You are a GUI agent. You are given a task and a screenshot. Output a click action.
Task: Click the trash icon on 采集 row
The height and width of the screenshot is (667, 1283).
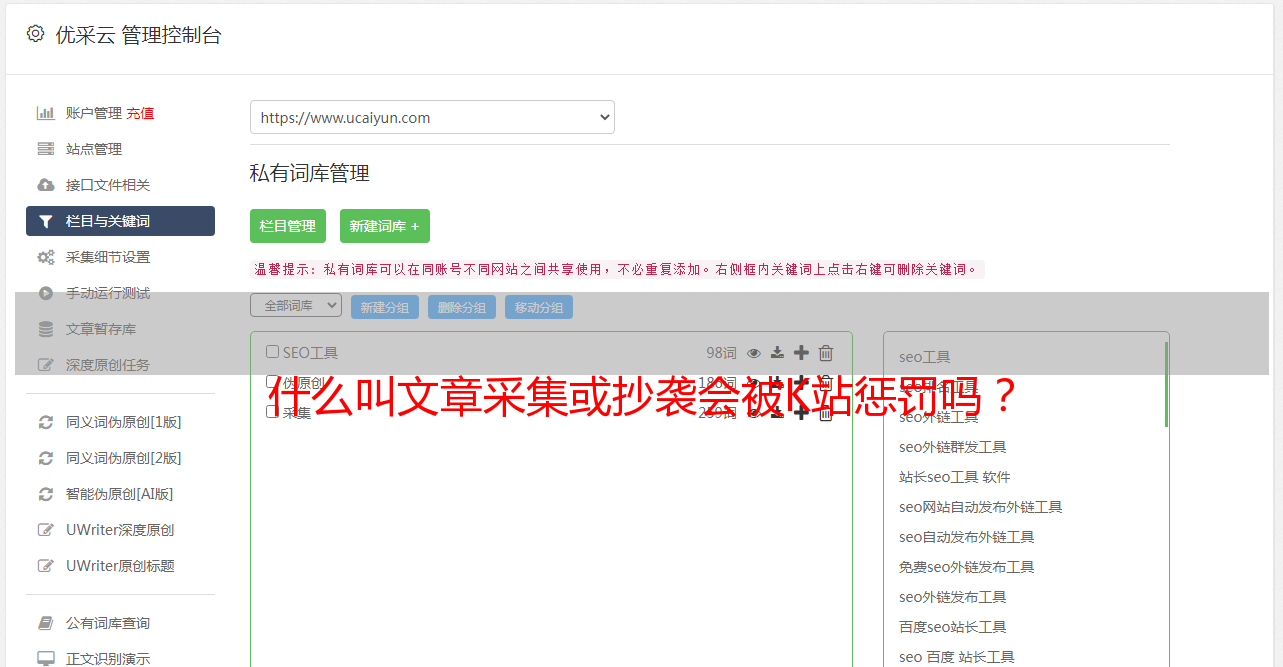click(826, 413)
